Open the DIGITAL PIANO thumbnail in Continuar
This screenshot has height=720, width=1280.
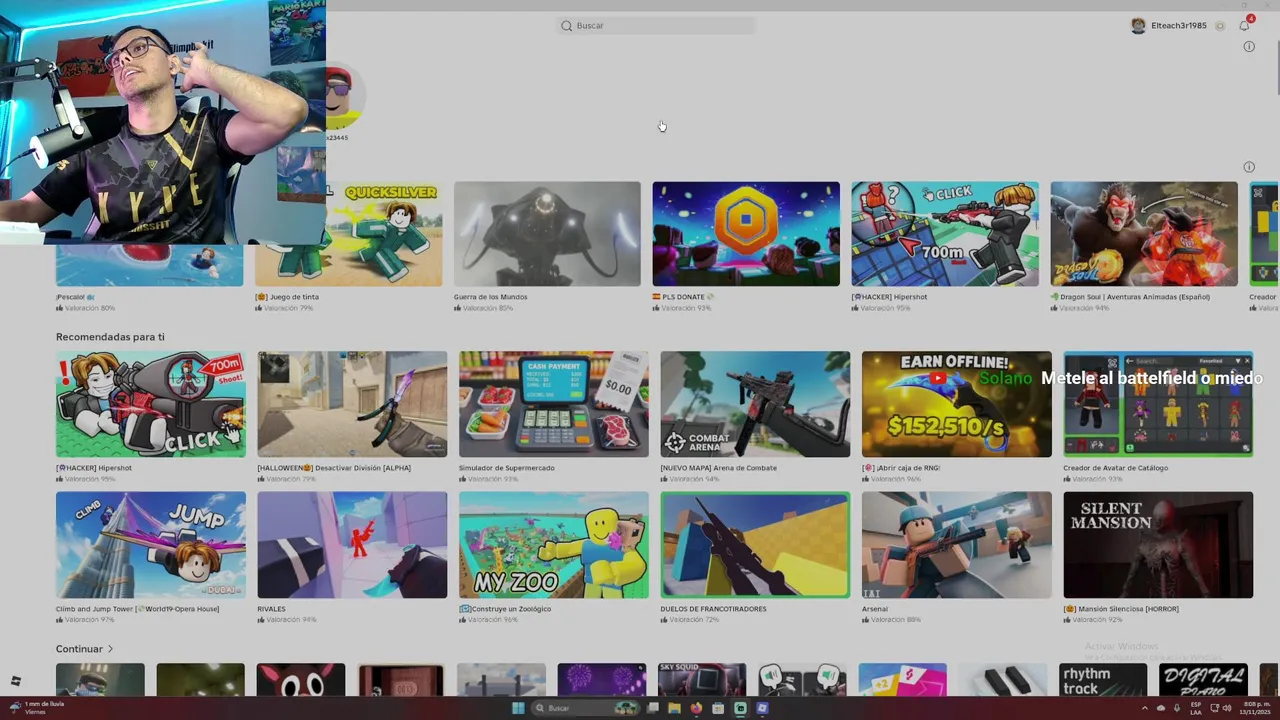(x=1203, y=679)
